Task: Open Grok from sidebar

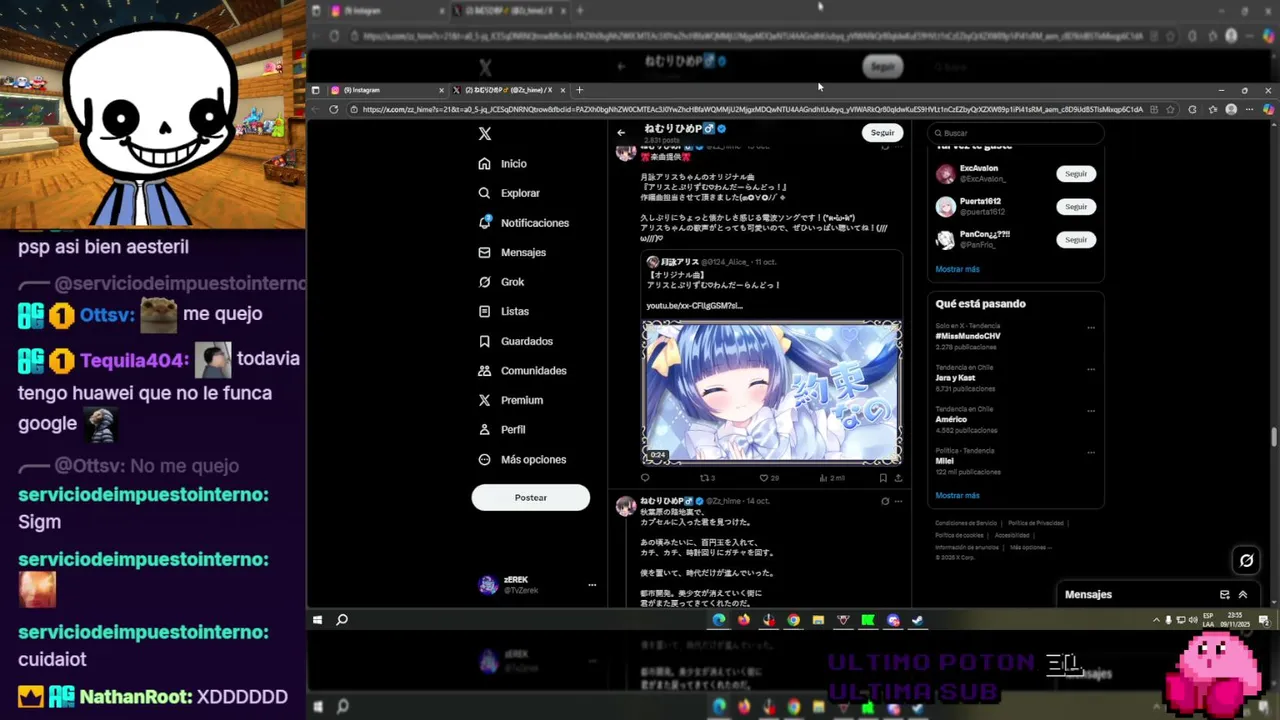Action: (x=502, y=282)
